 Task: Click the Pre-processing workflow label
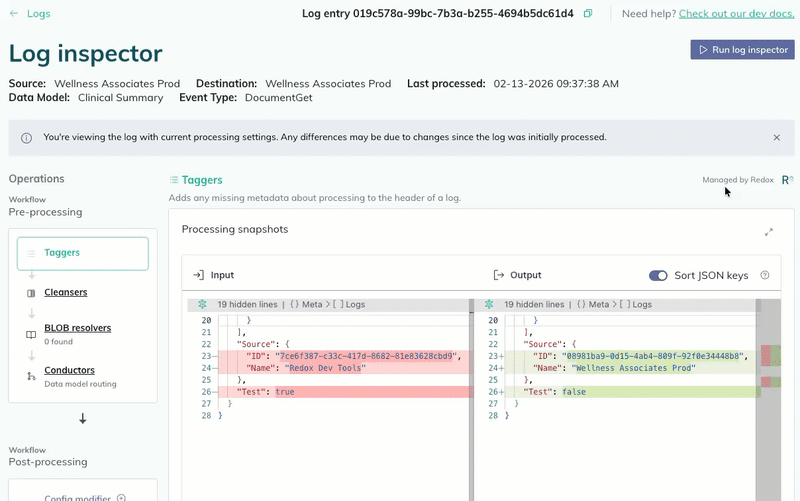45,212
